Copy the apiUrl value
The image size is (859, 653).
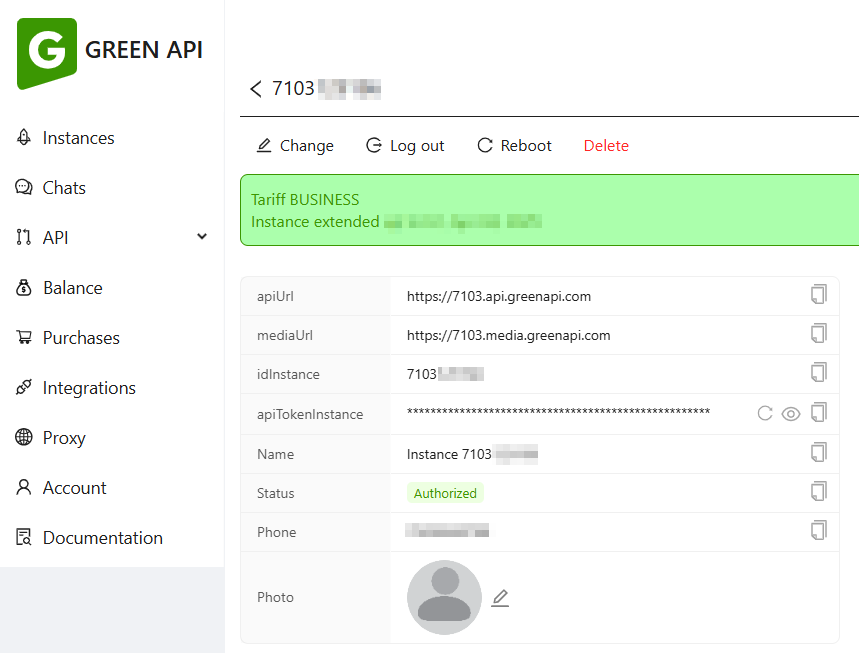click(x=818, y=294)
